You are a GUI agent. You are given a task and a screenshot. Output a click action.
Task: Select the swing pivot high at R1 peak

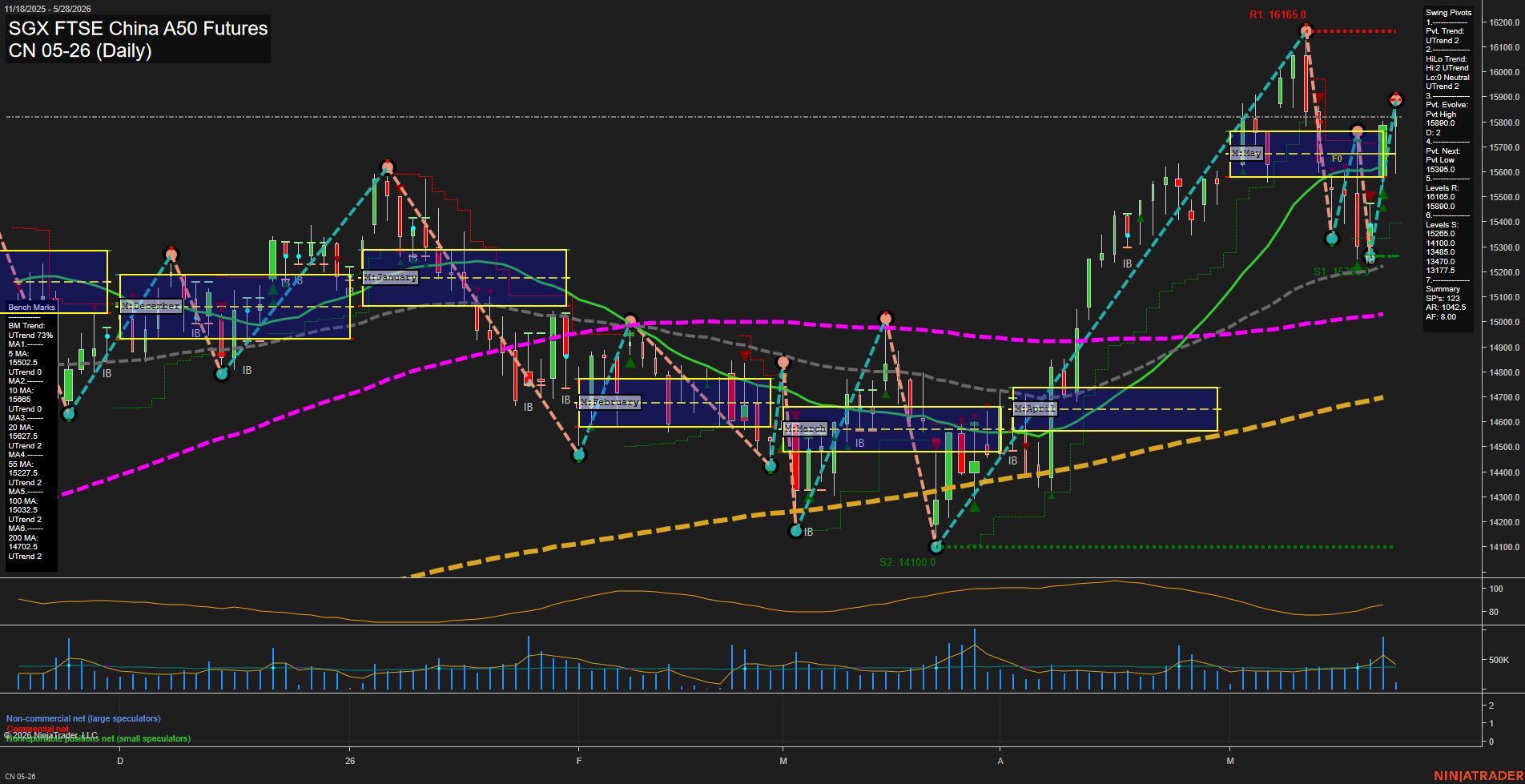point(1306,31)
